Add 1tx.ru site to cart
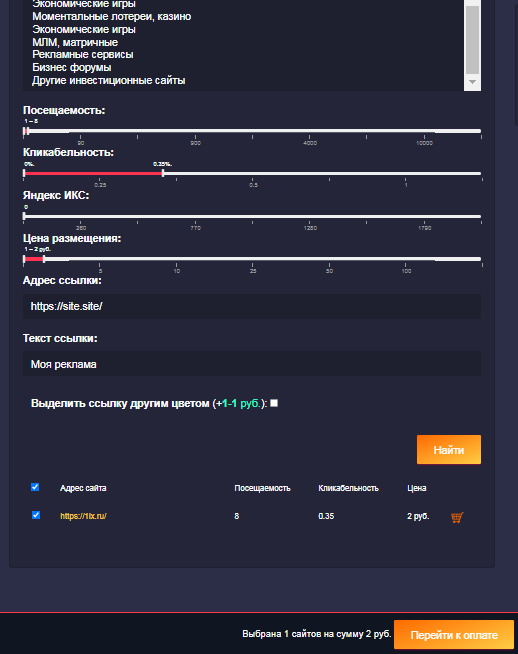The width and height of the screenshot is (518, 654). (x=457, y=517)
